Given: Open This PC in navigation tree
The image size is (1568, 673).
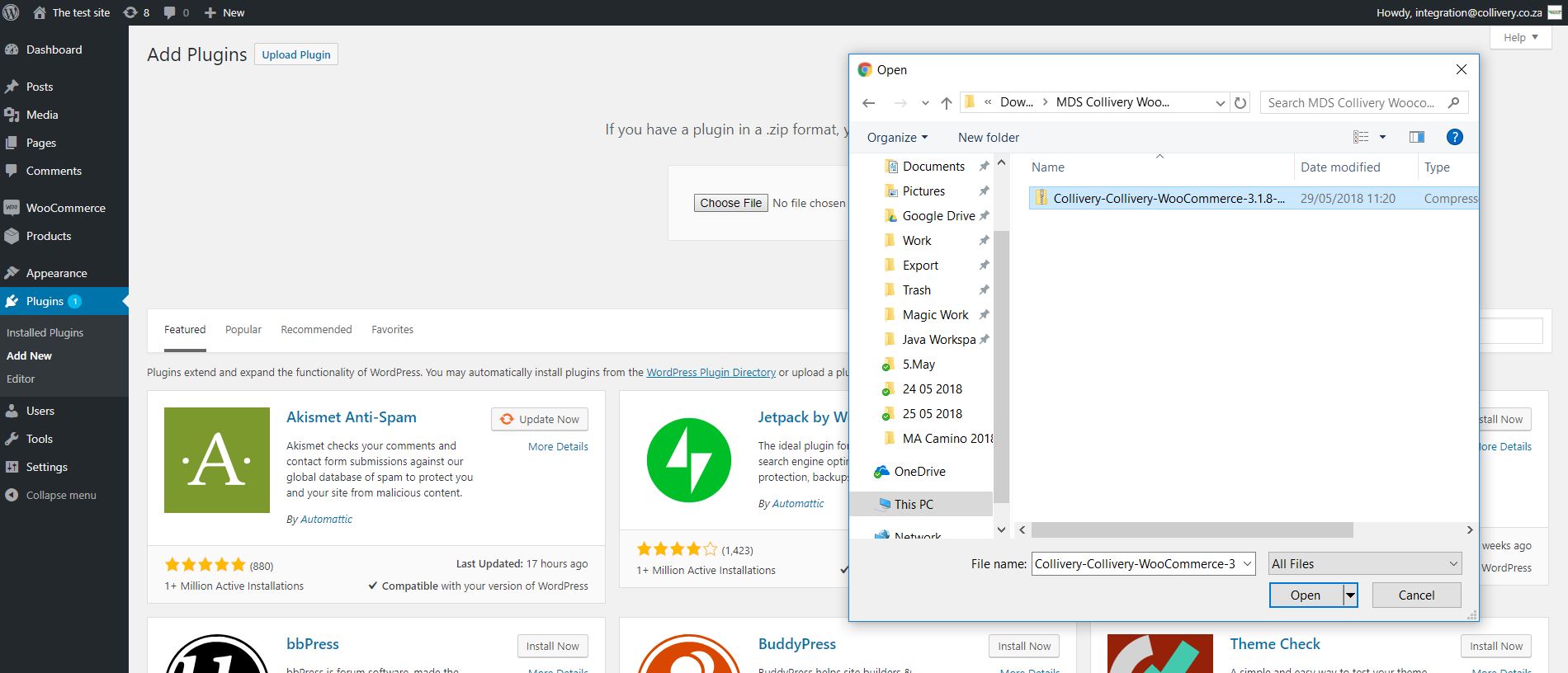Looking at the screenshot, I should (x=914, y=504).
